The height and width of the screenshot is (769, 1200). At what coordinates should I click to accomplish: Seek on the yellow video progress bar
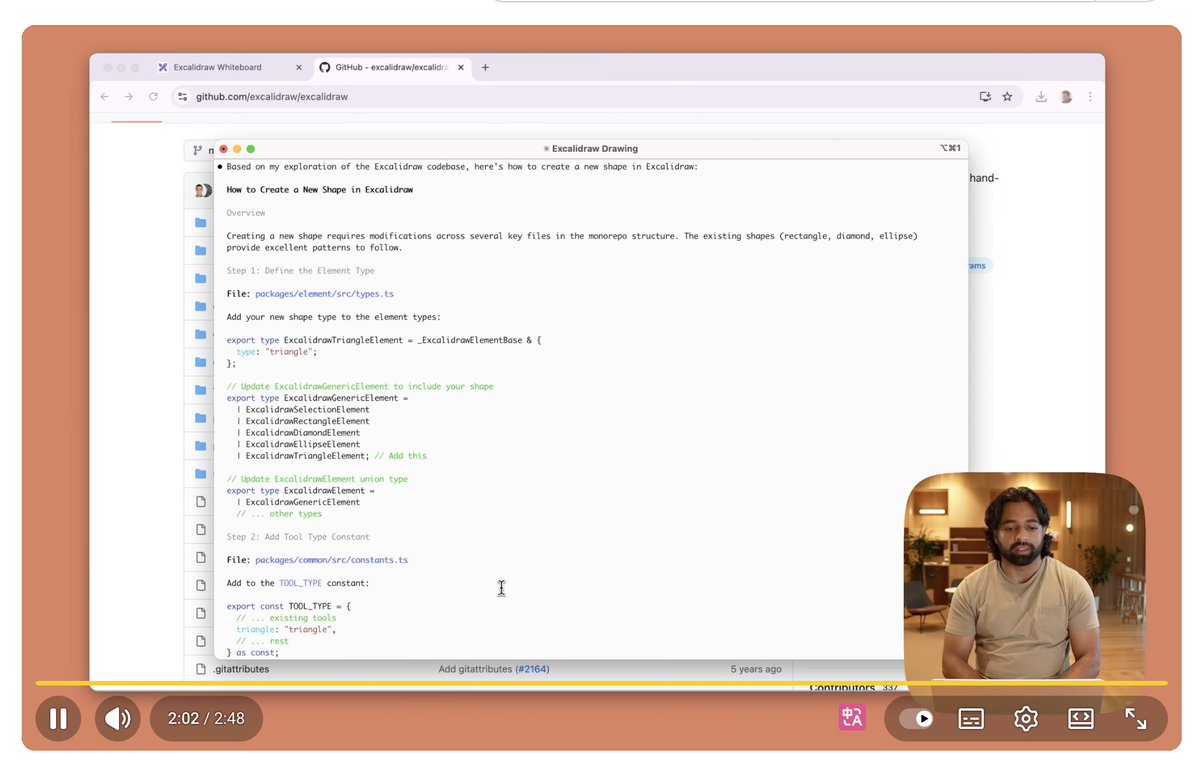pyautogui.click(x=601, y=683)
